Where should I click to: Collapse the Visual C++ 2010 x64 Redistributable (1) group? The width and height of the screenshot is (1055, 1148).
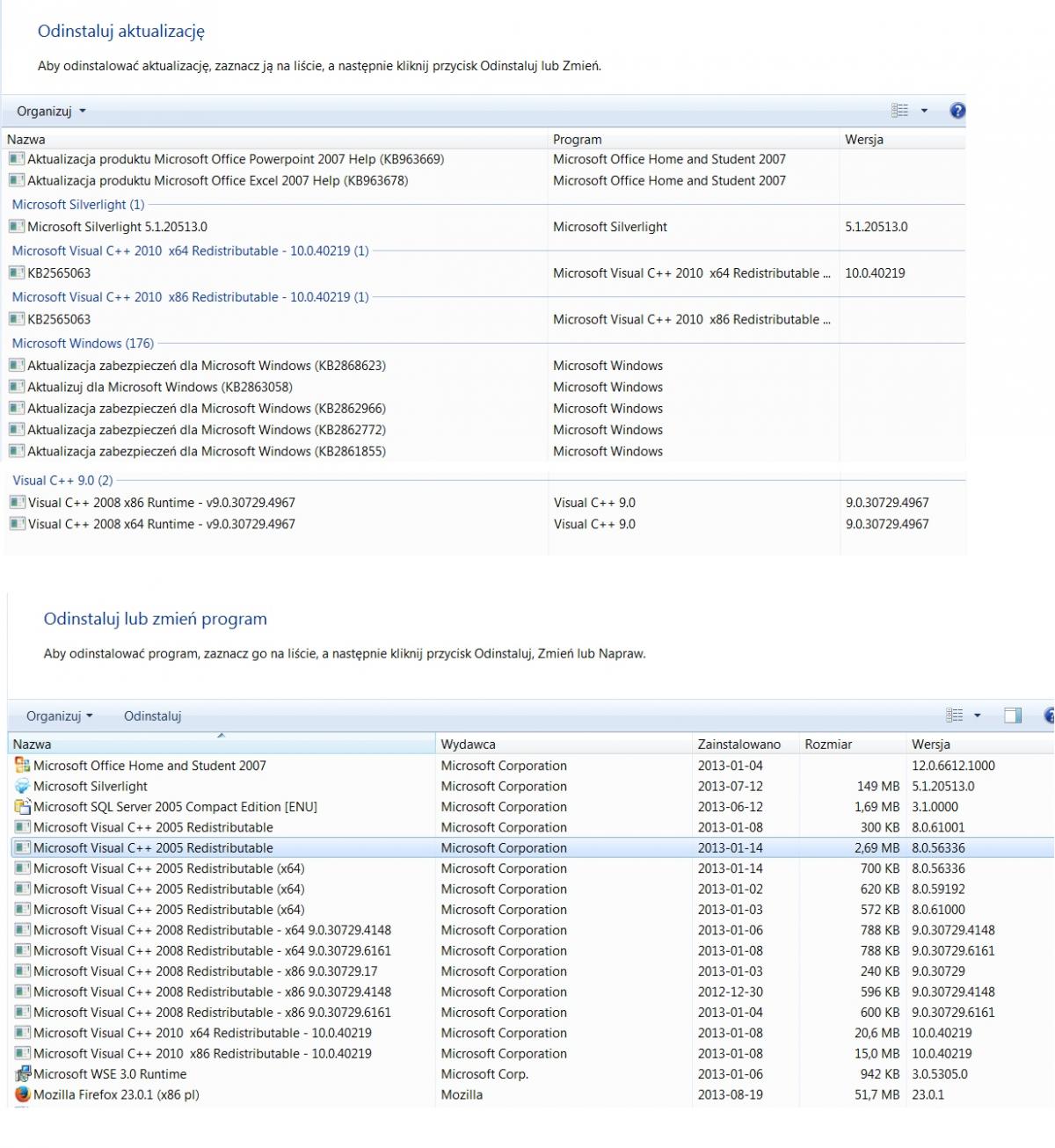pyautogui.click(x=191, y=251)
